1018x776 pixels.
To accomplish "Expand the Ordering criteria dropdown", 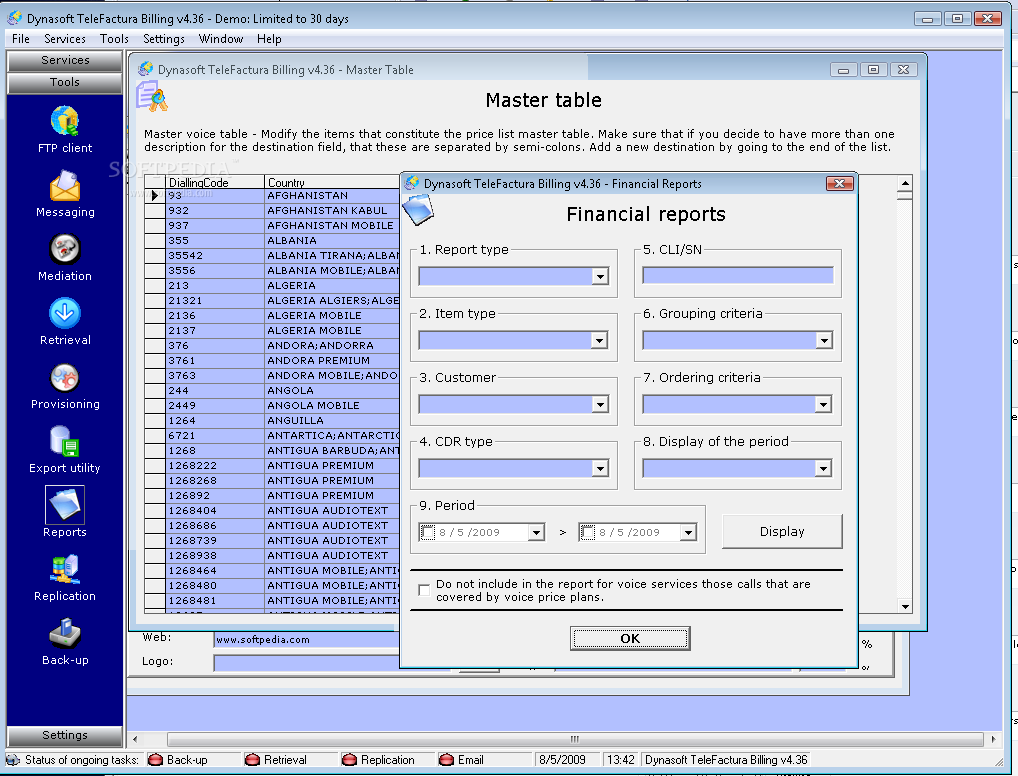I will point(824,405).
